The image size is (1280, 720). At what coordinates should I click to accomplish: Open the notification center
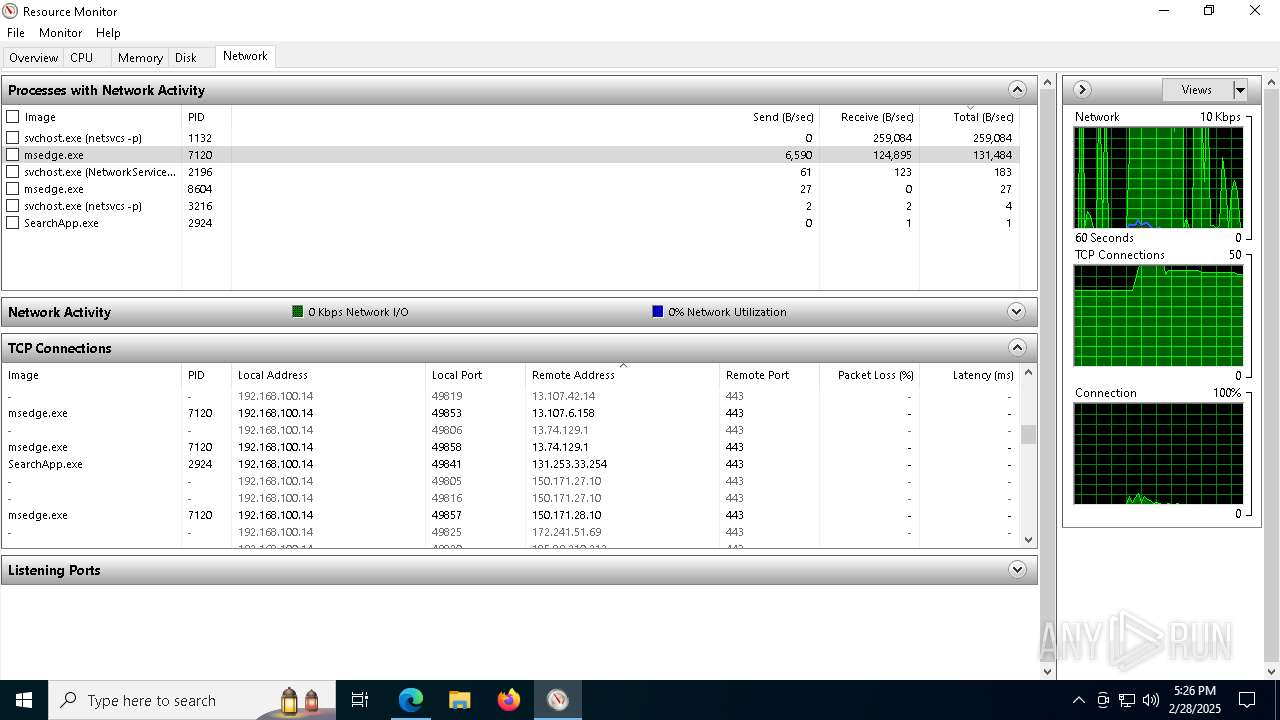pyautogui.click(x=1247, y=700)
